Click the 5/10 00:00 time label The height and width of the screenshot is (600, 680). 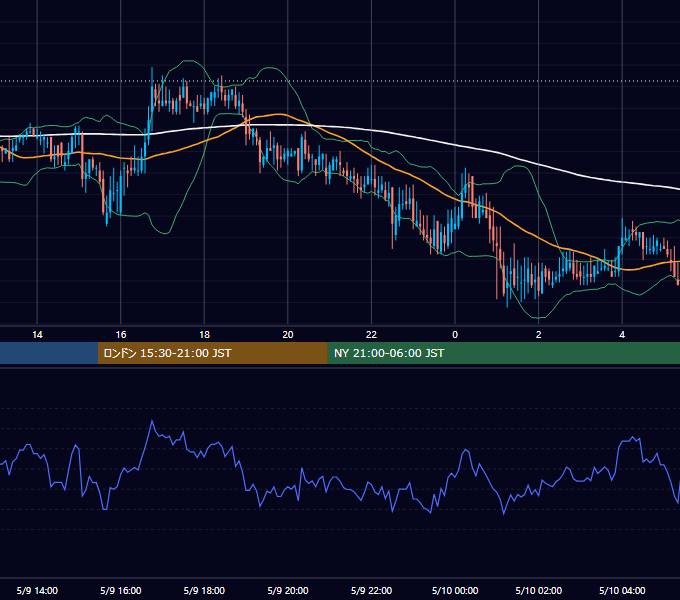pos(455,590)
